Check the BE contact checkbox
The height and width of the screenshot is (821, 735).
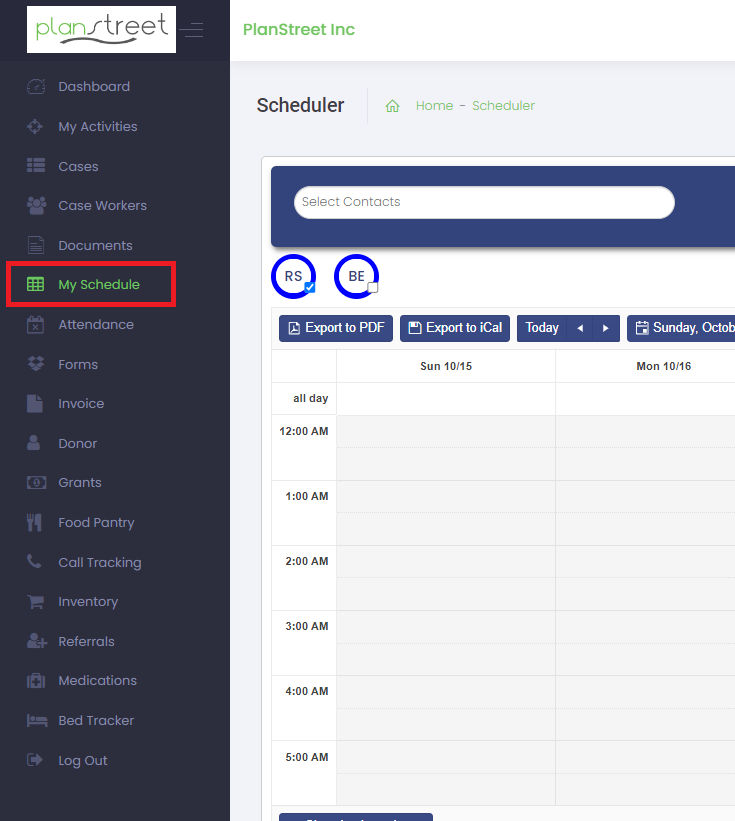click(373, 287)
